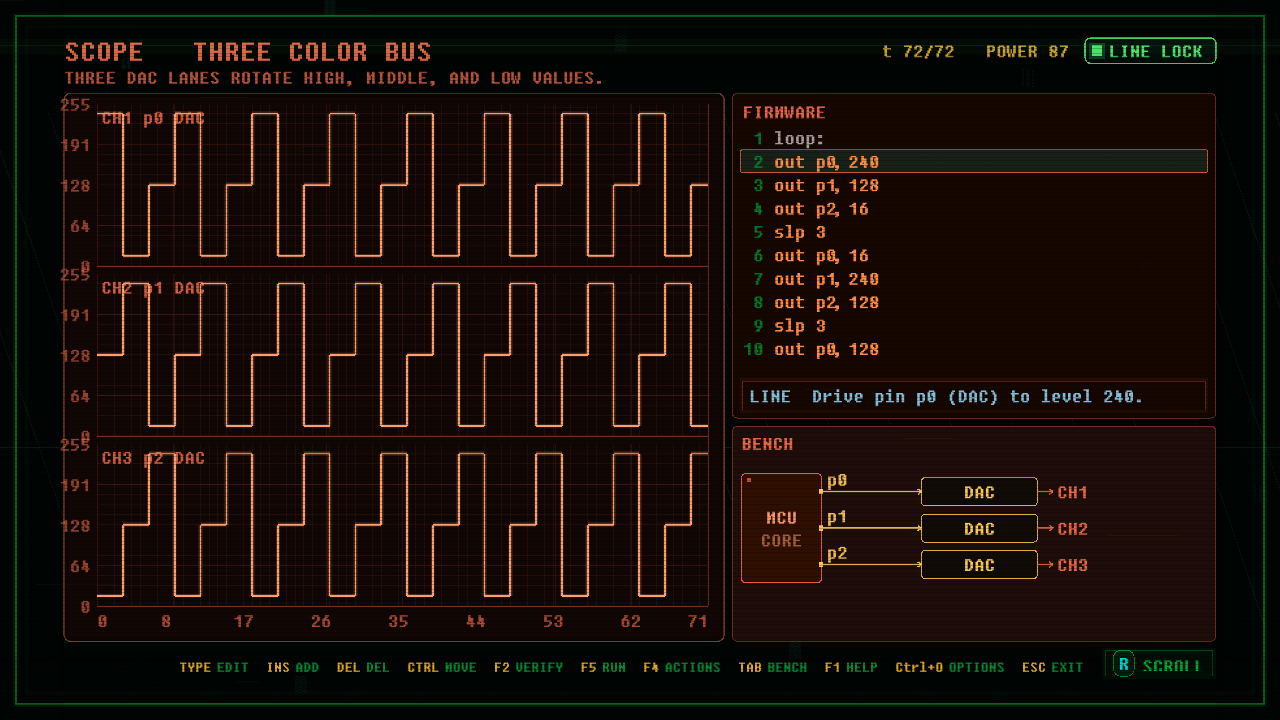Select firmware line 6 'out p0, 16'
The width and height of the screenshot is (1280, 720).
pyautogui.click(x=974, y=256)
